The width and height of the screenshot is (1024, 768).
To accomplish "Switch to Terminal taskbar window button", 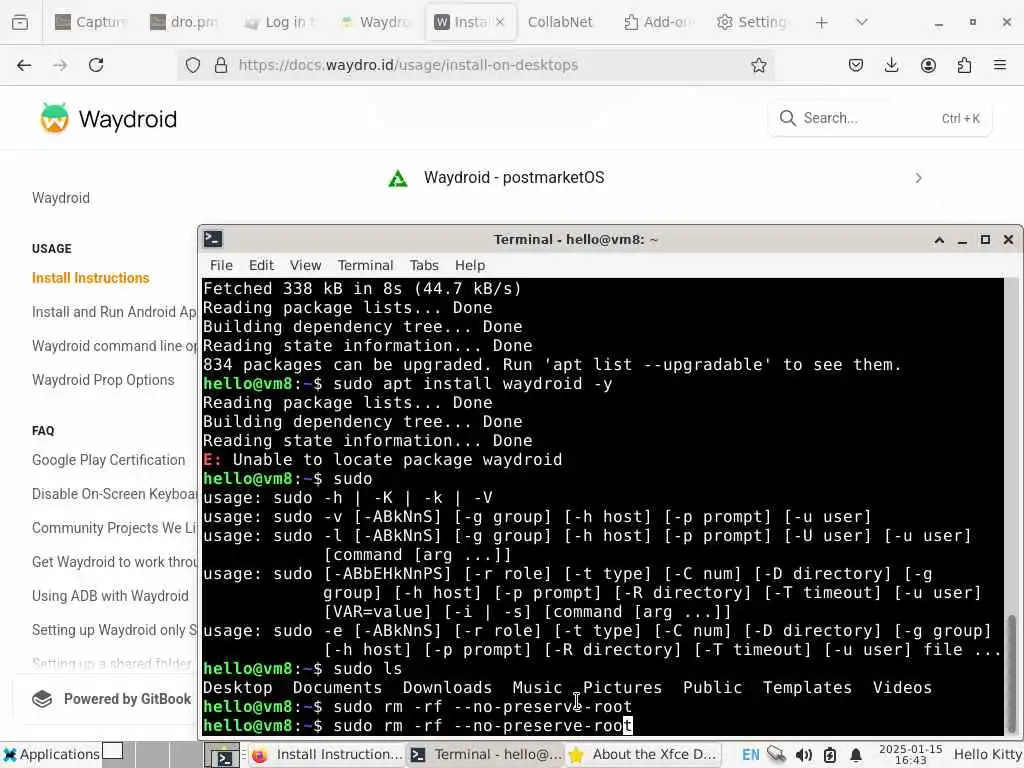I will pos(485,754).
